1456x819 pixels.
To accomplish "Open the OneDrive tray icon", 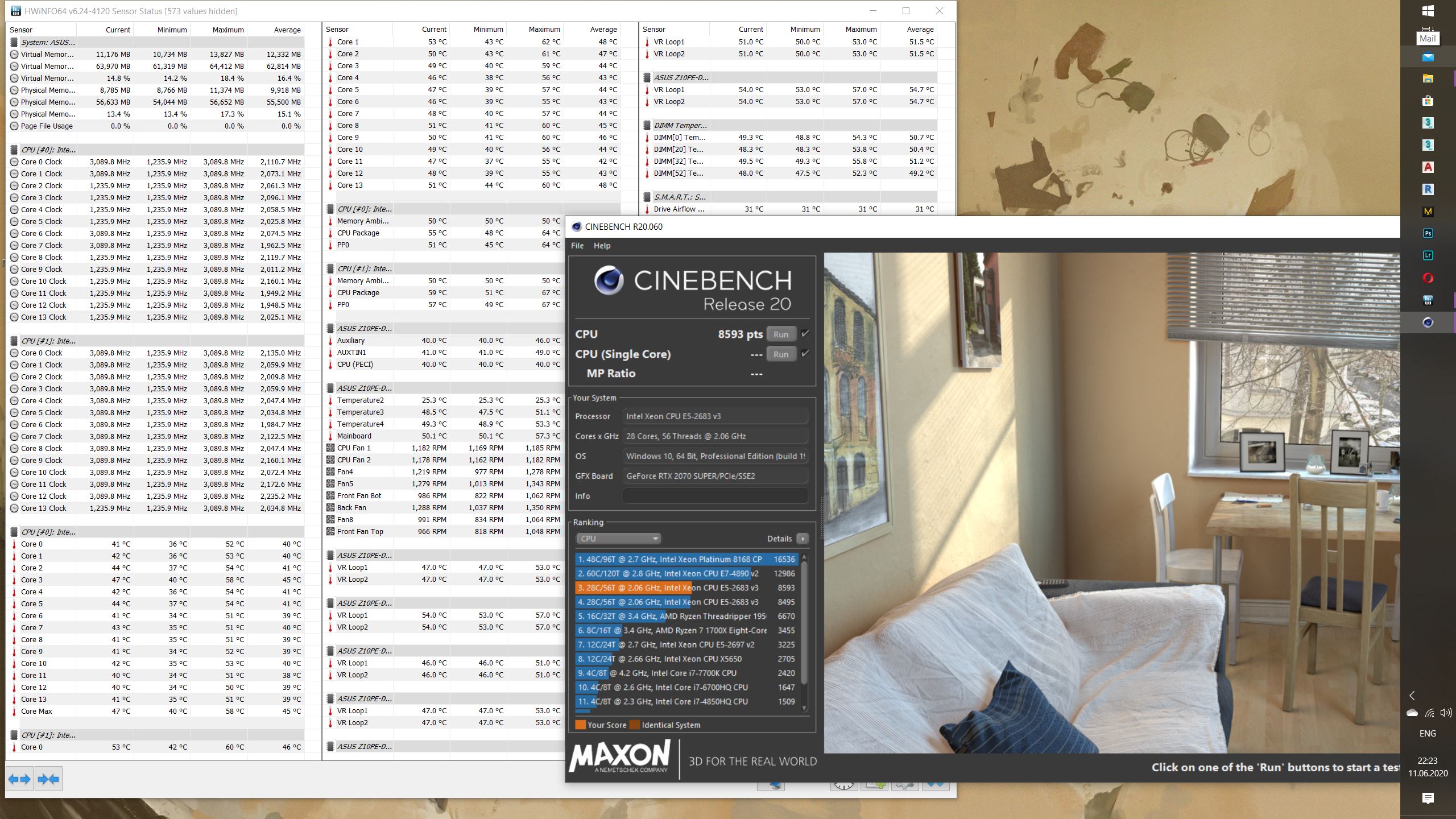I will click(x=1412, y=713).
